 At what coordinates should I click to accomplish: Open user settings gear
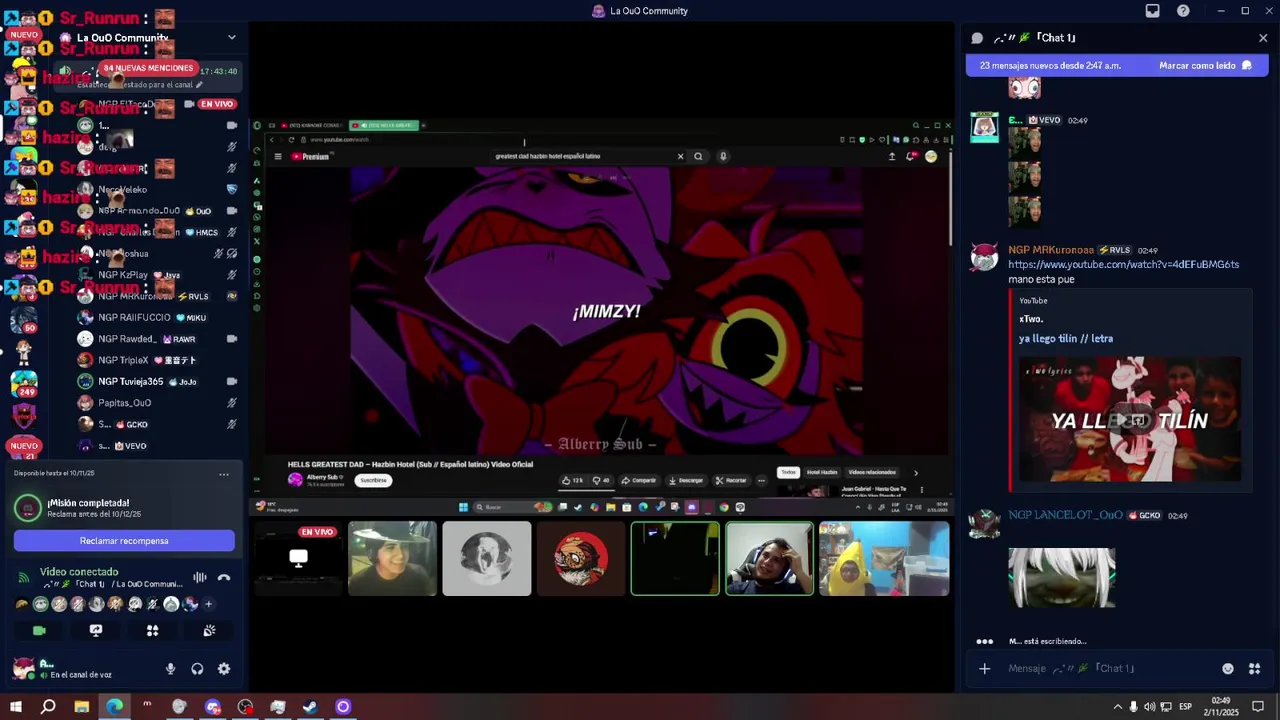pos(224,669)
